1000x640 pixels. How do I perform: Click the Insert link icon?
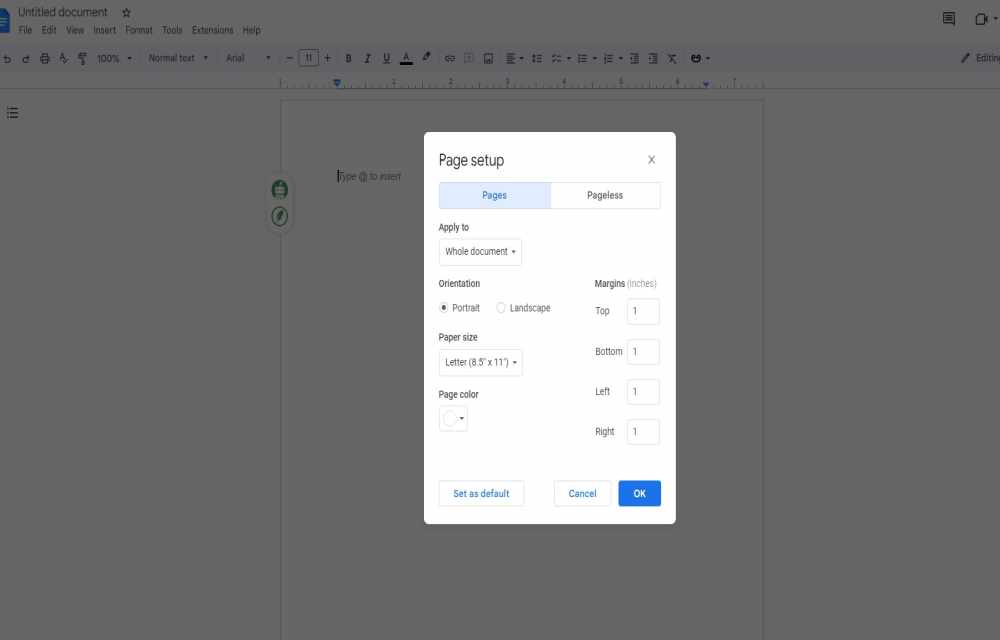pos(449,57)
